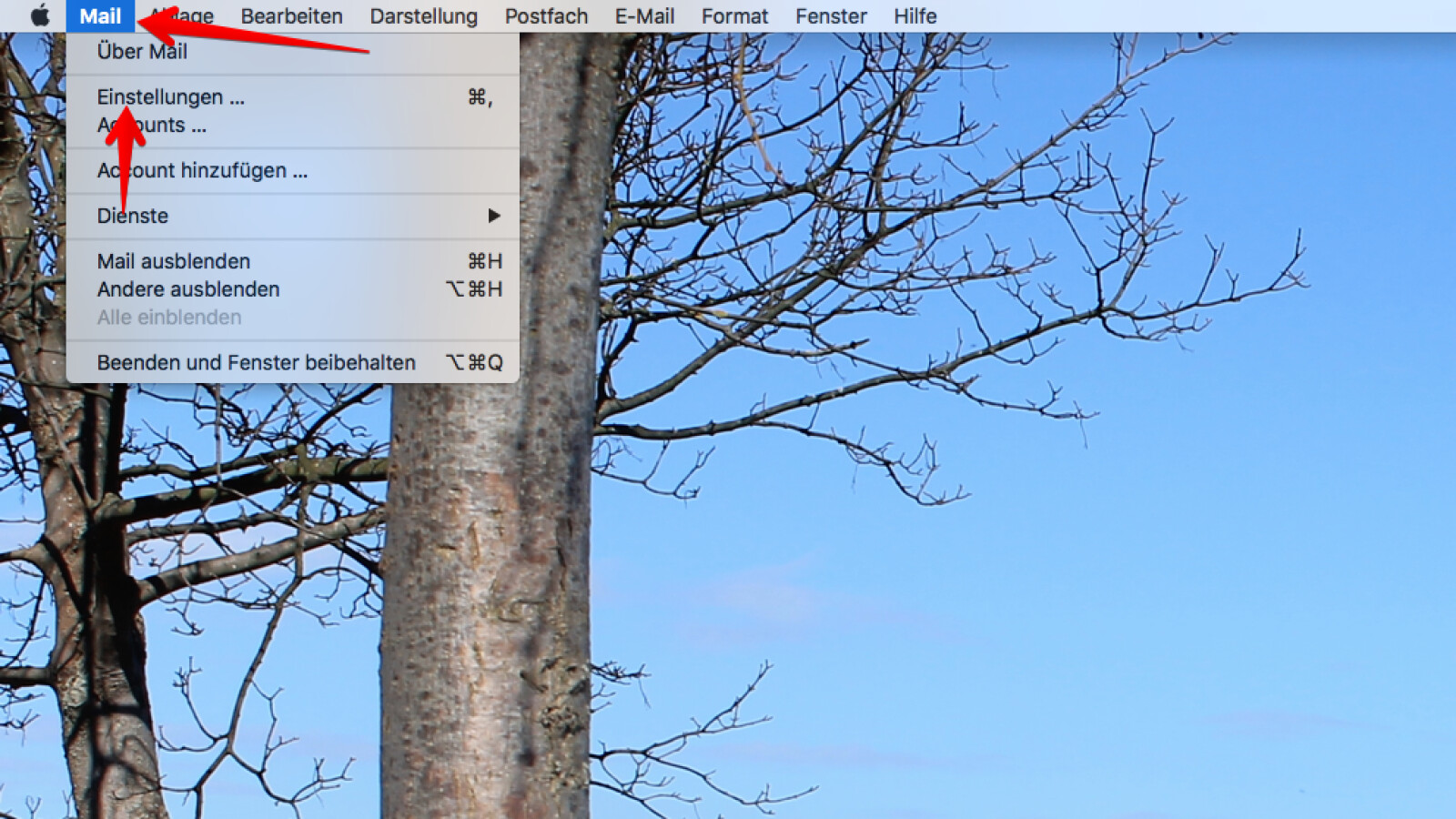Open the Darstellung menu
The height and width of the screenshot is (819, 1456).
(x=423, y=16)
